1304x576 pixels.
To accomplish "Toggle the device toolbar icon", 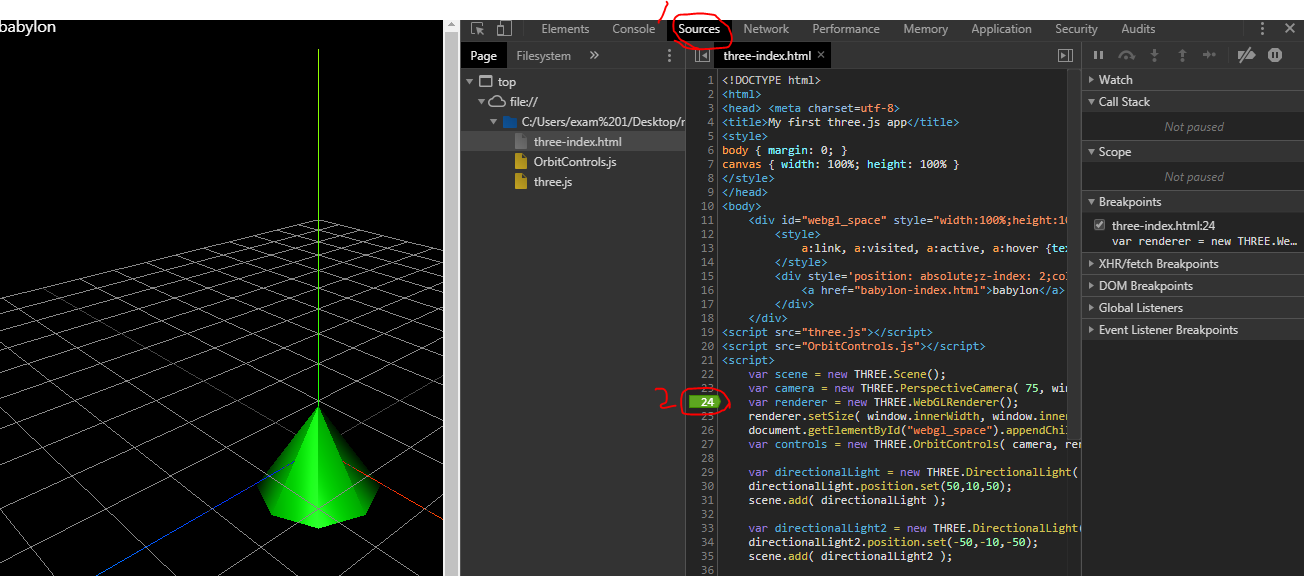I will pos(504,29).
